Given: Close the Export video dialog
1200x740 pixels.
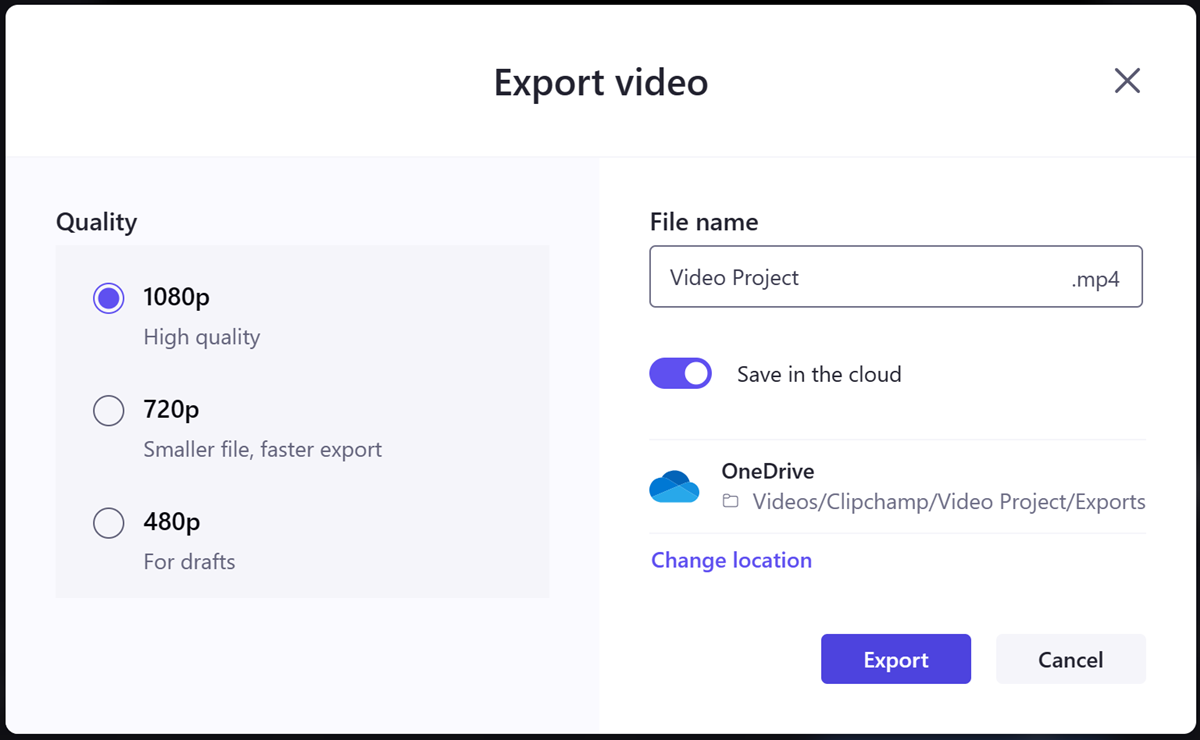Looking at the screenshot, I should tap(1127, 81).
